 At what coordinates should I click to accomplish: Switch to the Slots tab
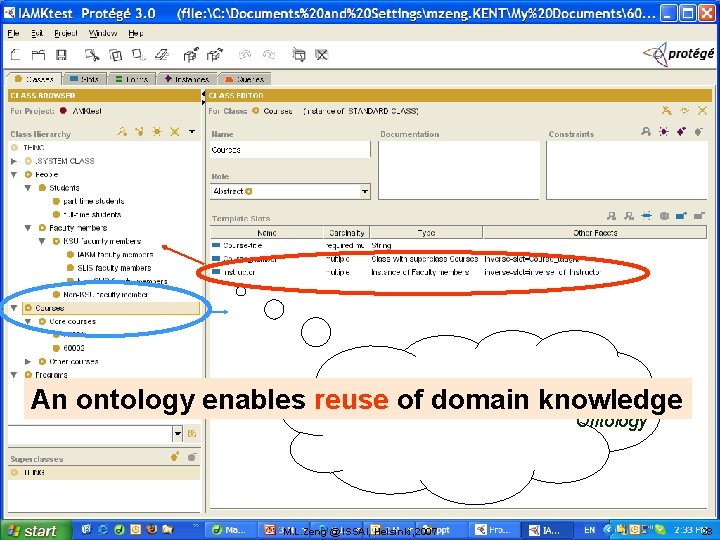[84, 79]
